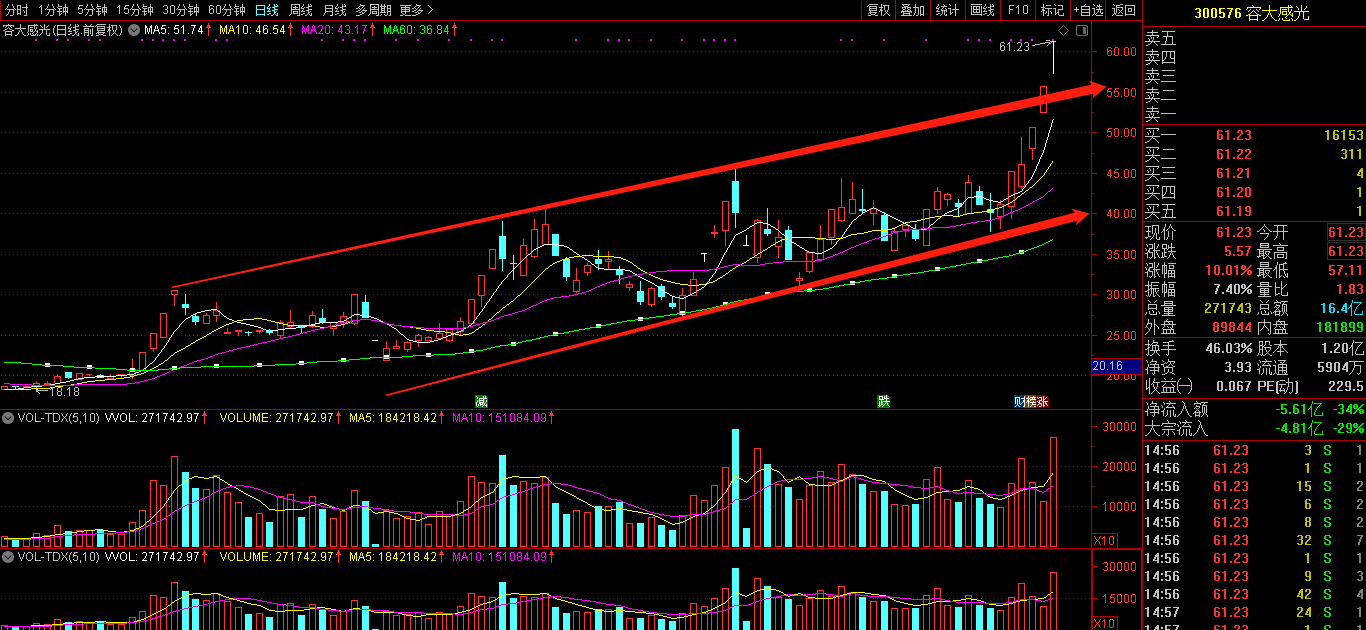The height and width of the screenshot is (630, 1366).
Task: Switch to the 分时 intraday view
Action: (16, 10)
